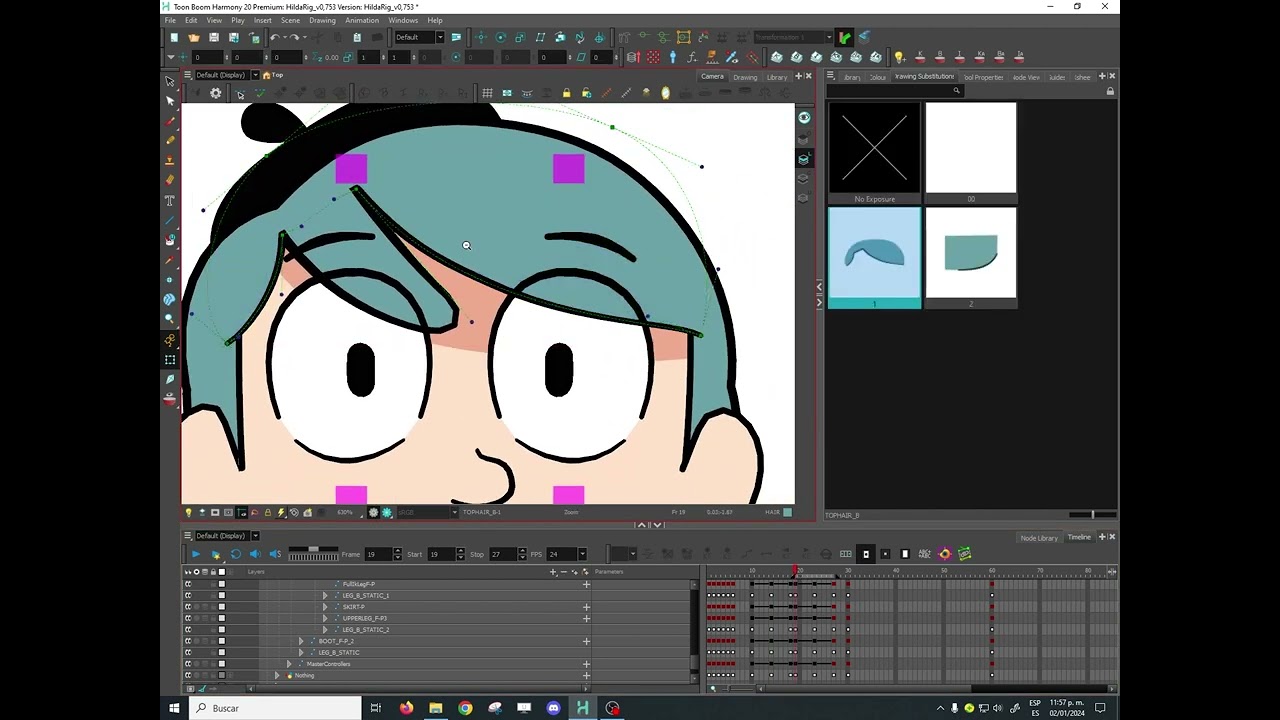Click the HAIR colour swatch in camera status bar
The width and height of the screenshot is (1280, 720).
(787, 512)
